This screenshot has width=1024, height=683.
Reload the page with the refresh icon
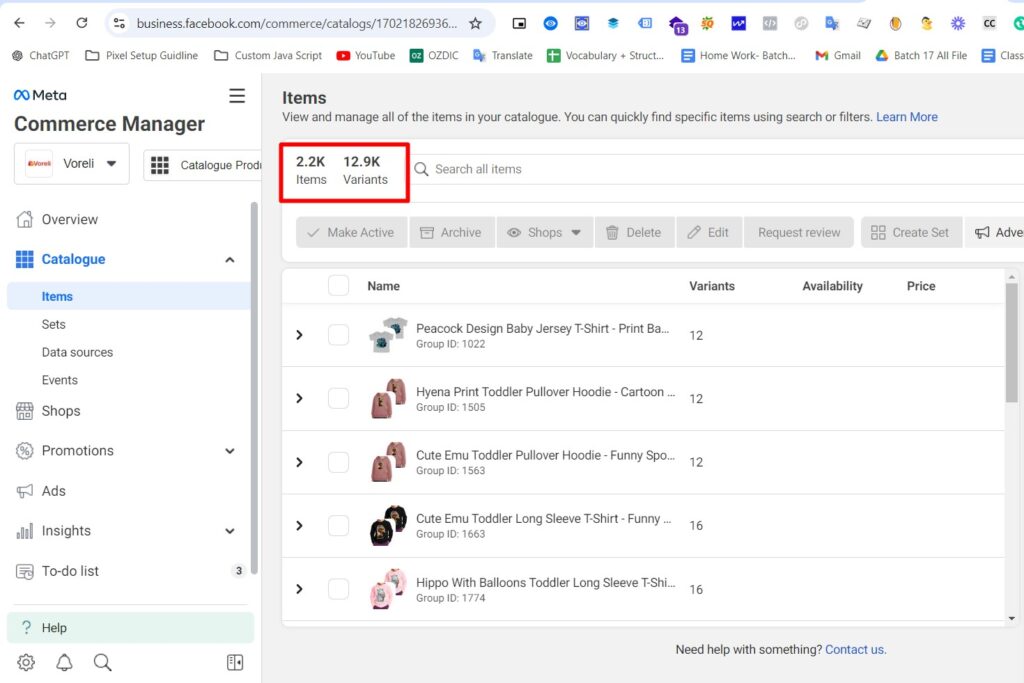(x=82, y=23)
